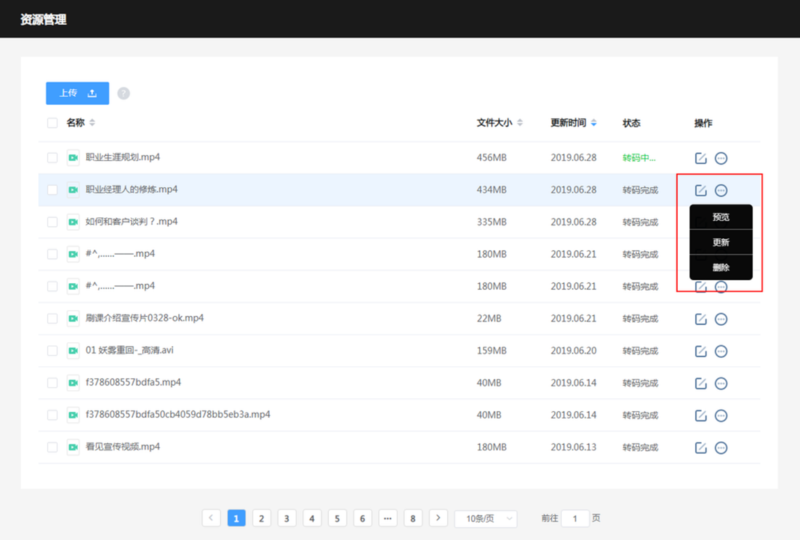800x540 pixels.
Task: Go to page 3 in pagination
Action: pyautogui.click(x=287, y=519)
